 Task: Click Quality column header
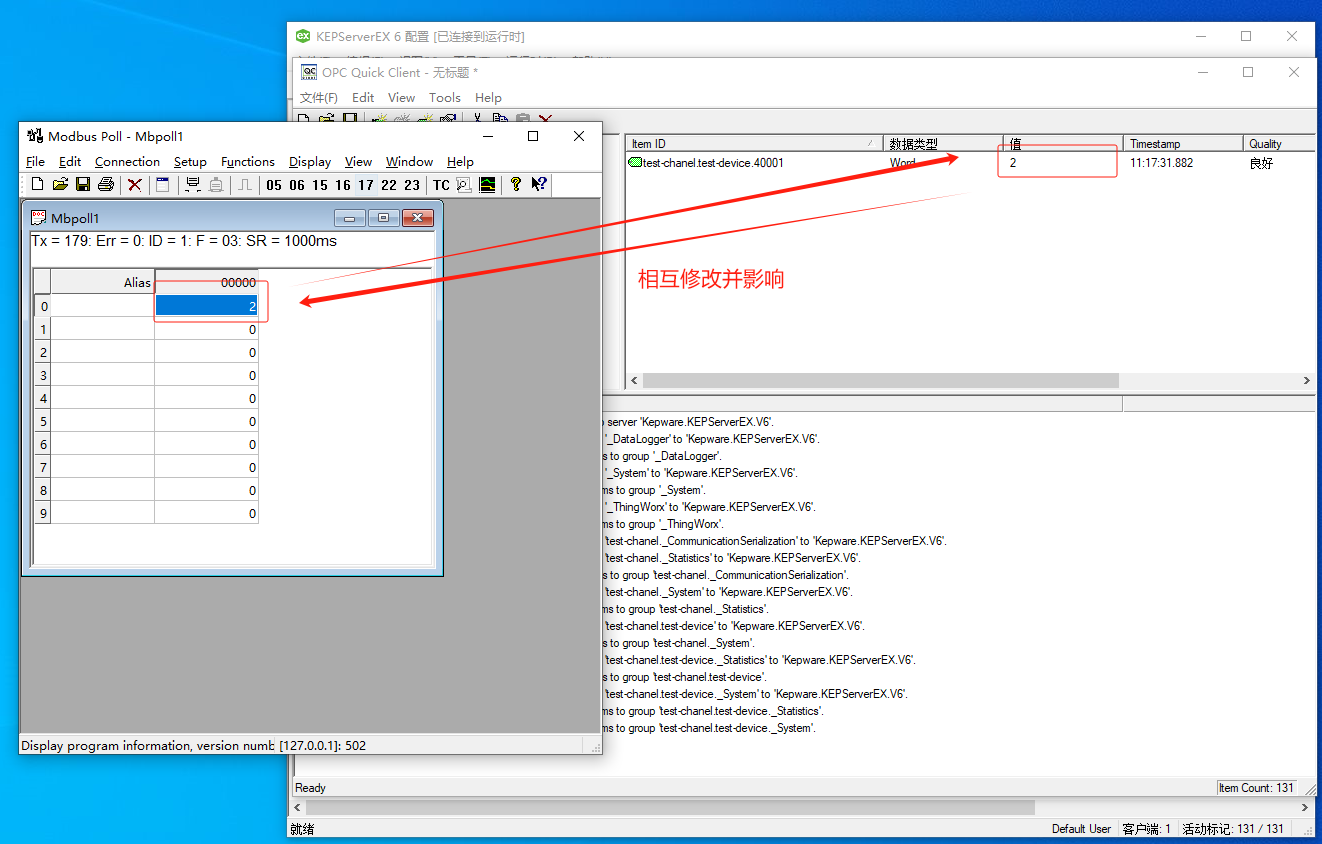point(1279,143)
